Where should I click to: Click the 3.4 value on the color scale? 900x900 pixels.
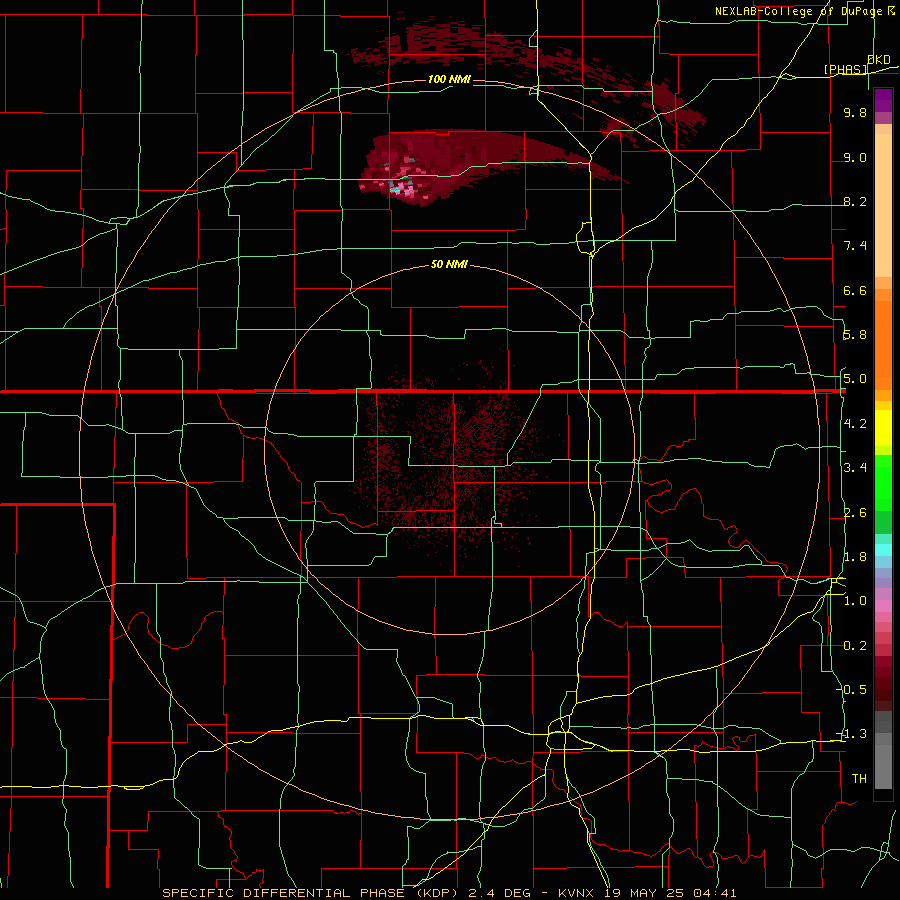(855, 468)
